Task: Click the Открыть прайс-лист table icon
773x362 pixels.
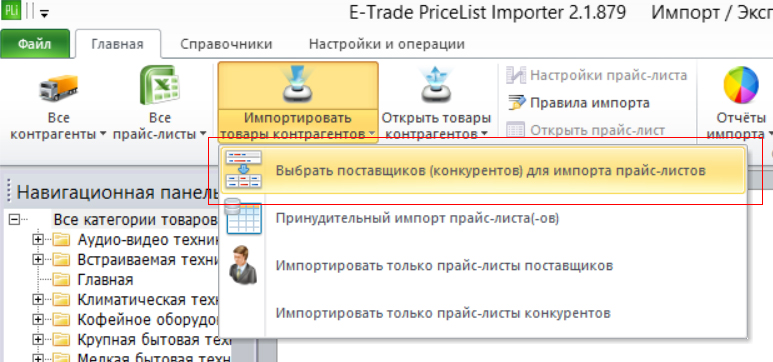Action: tap(516, 131)
